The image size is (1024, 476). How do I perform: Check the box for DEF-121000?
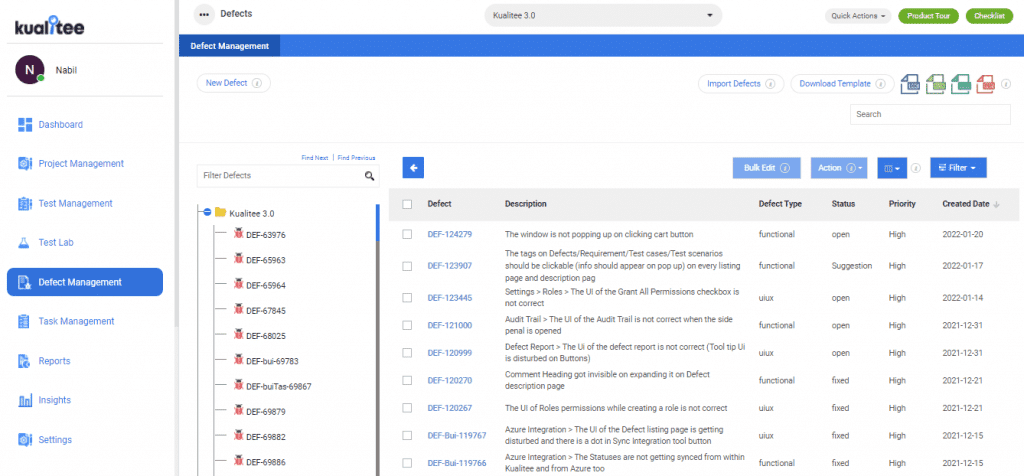tap(408, 325)
